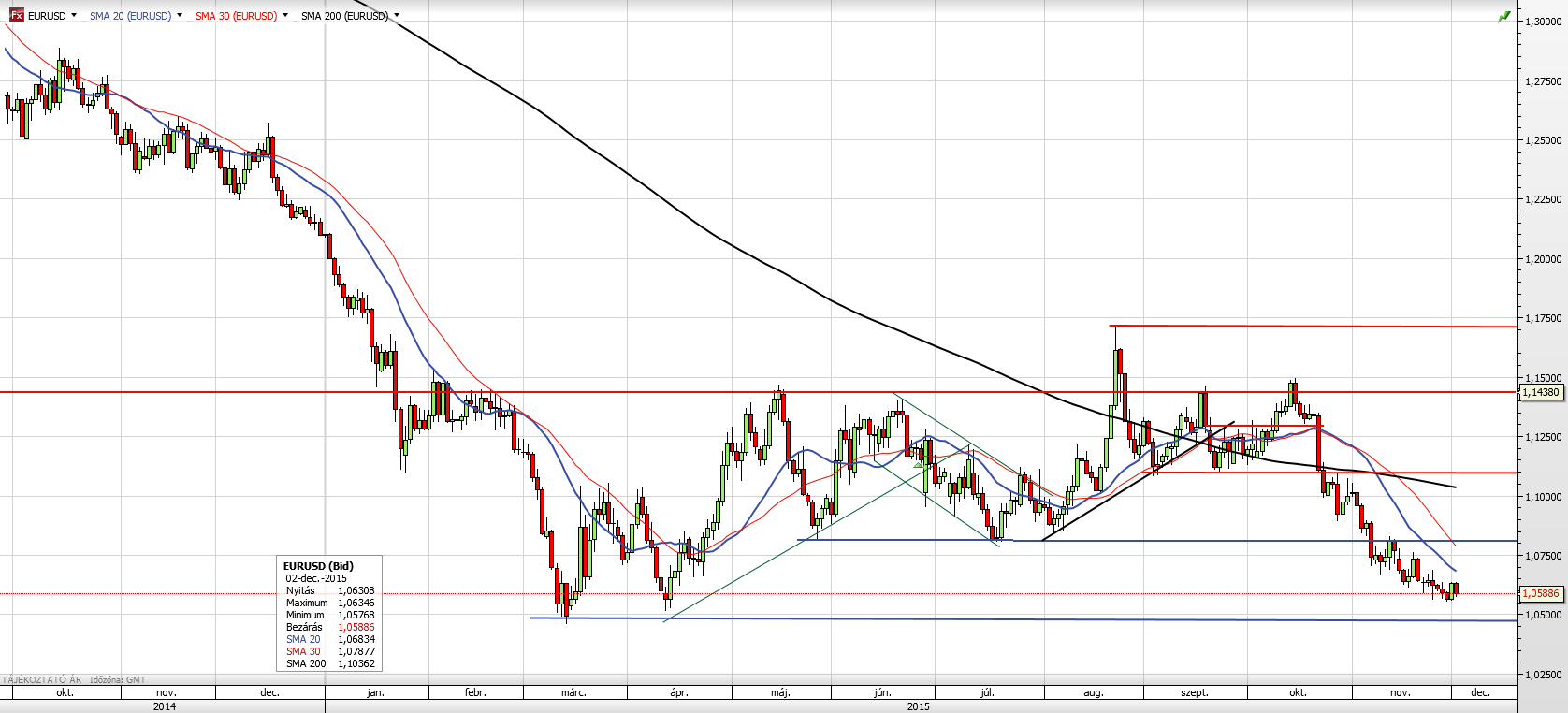The image size is (1568, 713).
Task: Click the red 1,05886 price tag on axis
Action: [1541, 593]
